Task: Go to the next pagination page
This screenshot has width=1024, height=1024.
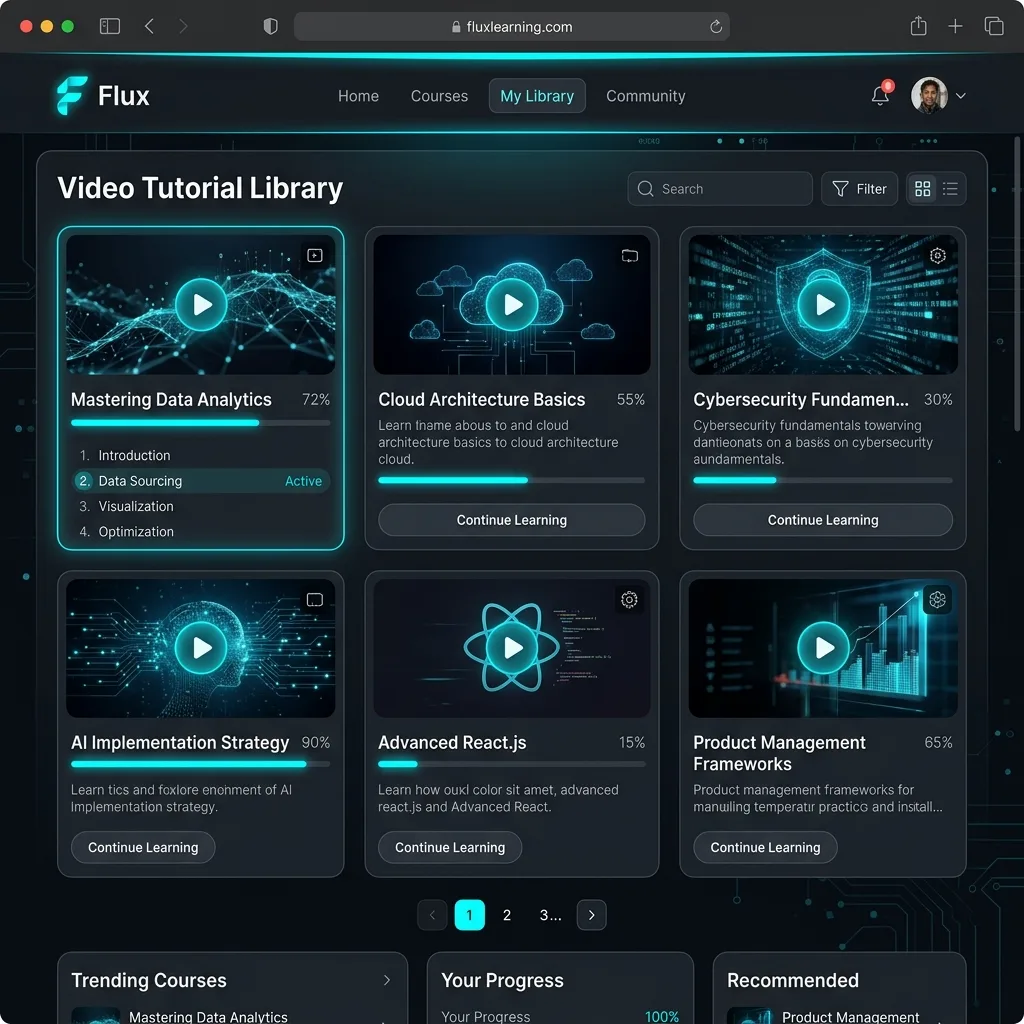Action: pos(592,915)
